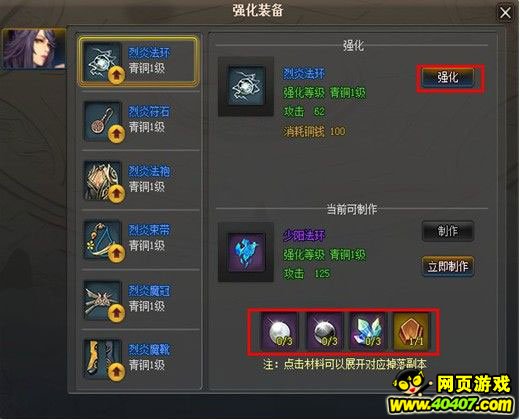Click the upgrade arrow on 烈炎符石
Screen dimensions: 520x420
click(x=116, y=134)
